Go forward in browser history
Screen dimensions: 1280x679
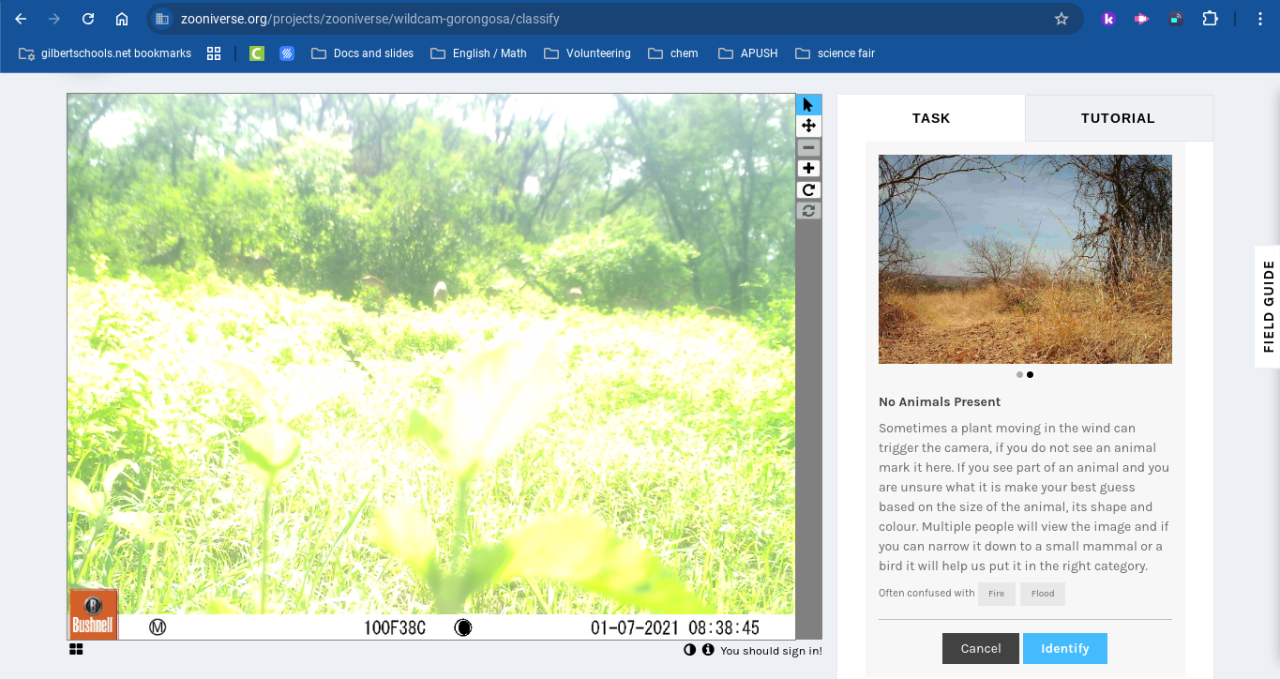pyautogui.click(x=54, y=19)
